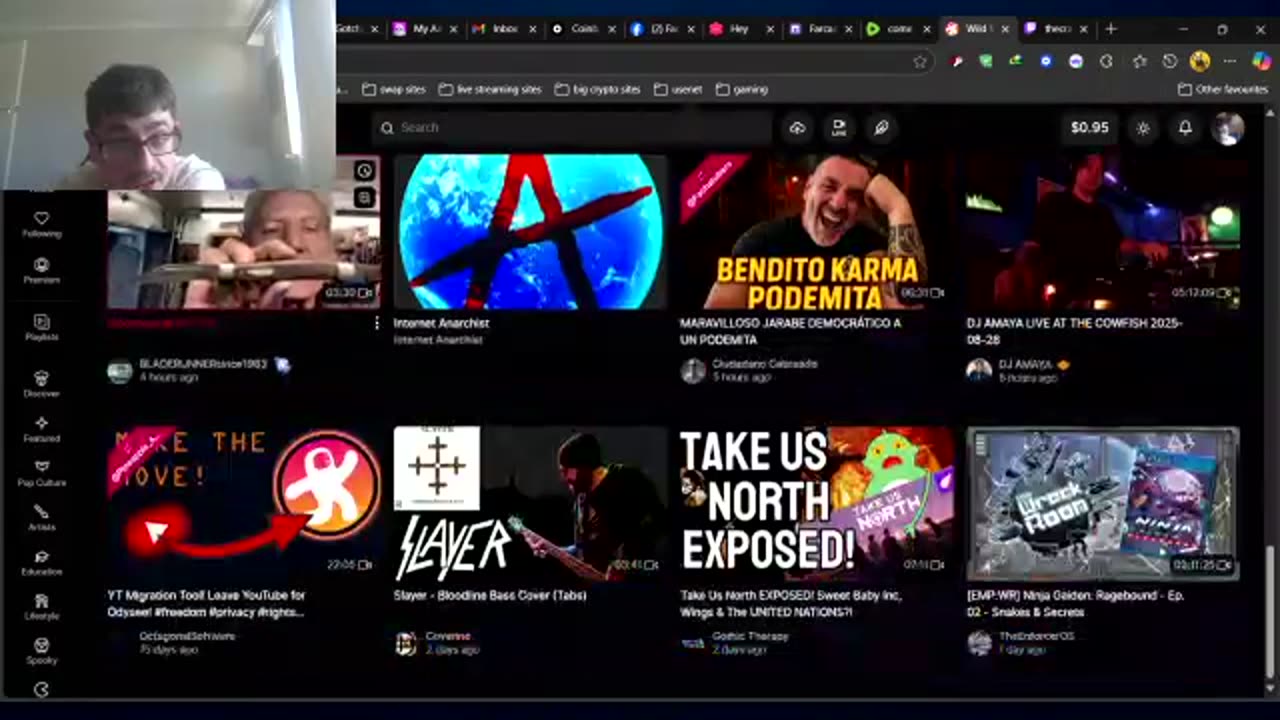This screenshot has width=1280, height=720.
Task: Open the Wreck Room Ninja Gaiden thumbnail
Action: (1103, 503)
